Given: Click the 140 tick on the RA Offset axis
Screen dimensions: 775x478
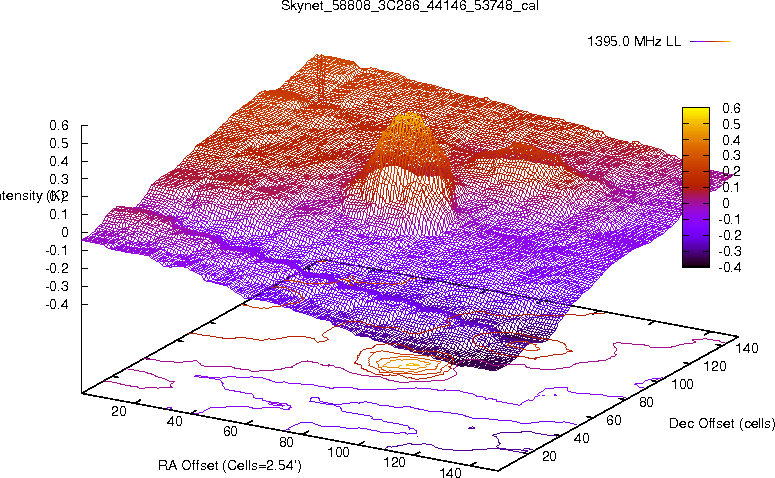Looking at the screenshot, I should coord(450,472).
